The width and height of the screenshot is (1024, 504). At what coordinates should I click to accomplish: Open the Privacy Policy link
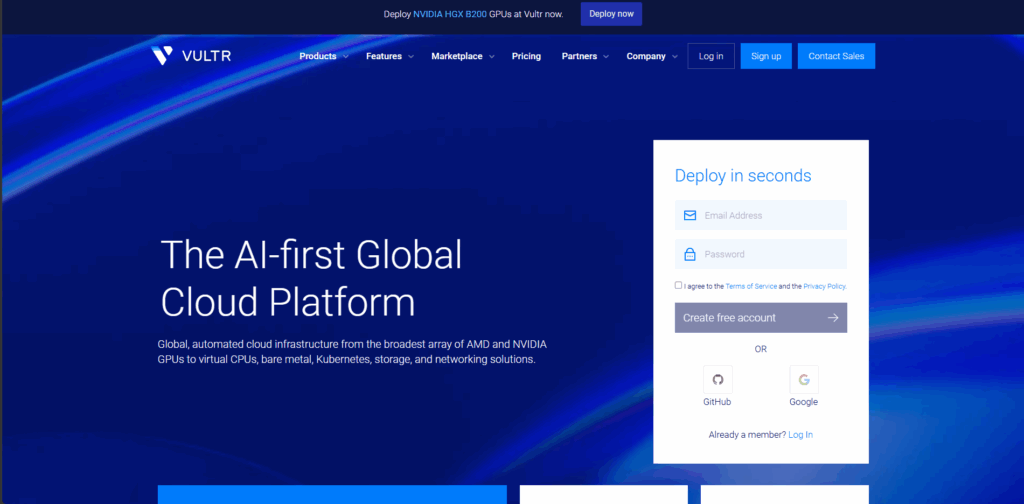click(825, 286)
